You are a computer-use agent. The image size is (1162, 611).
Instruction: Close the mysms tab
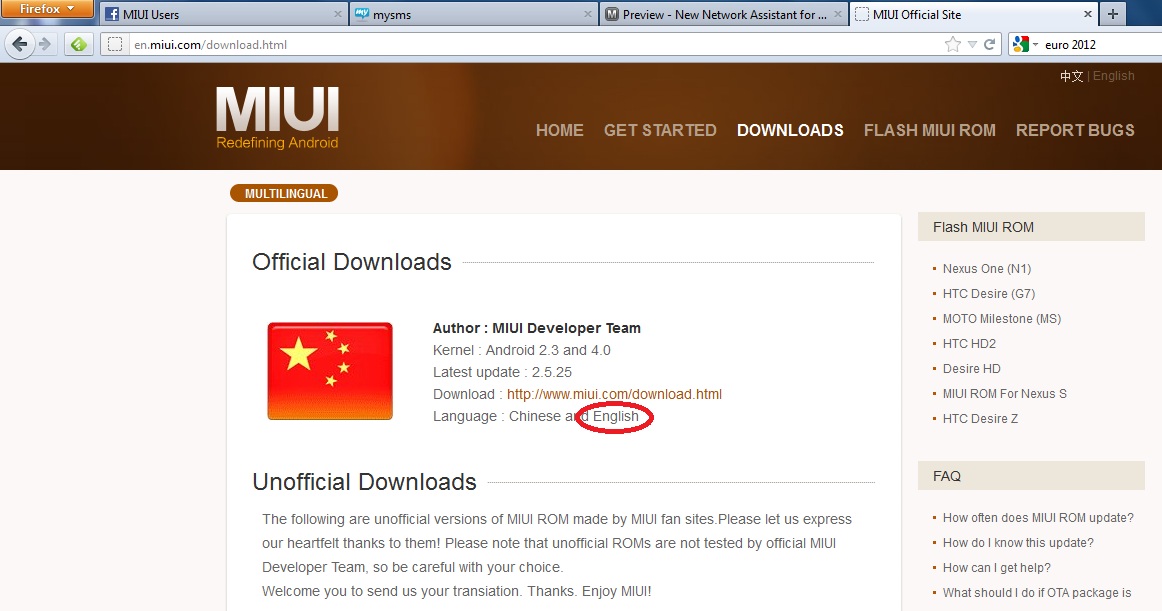pyautogui.click(x=588, y=14)
